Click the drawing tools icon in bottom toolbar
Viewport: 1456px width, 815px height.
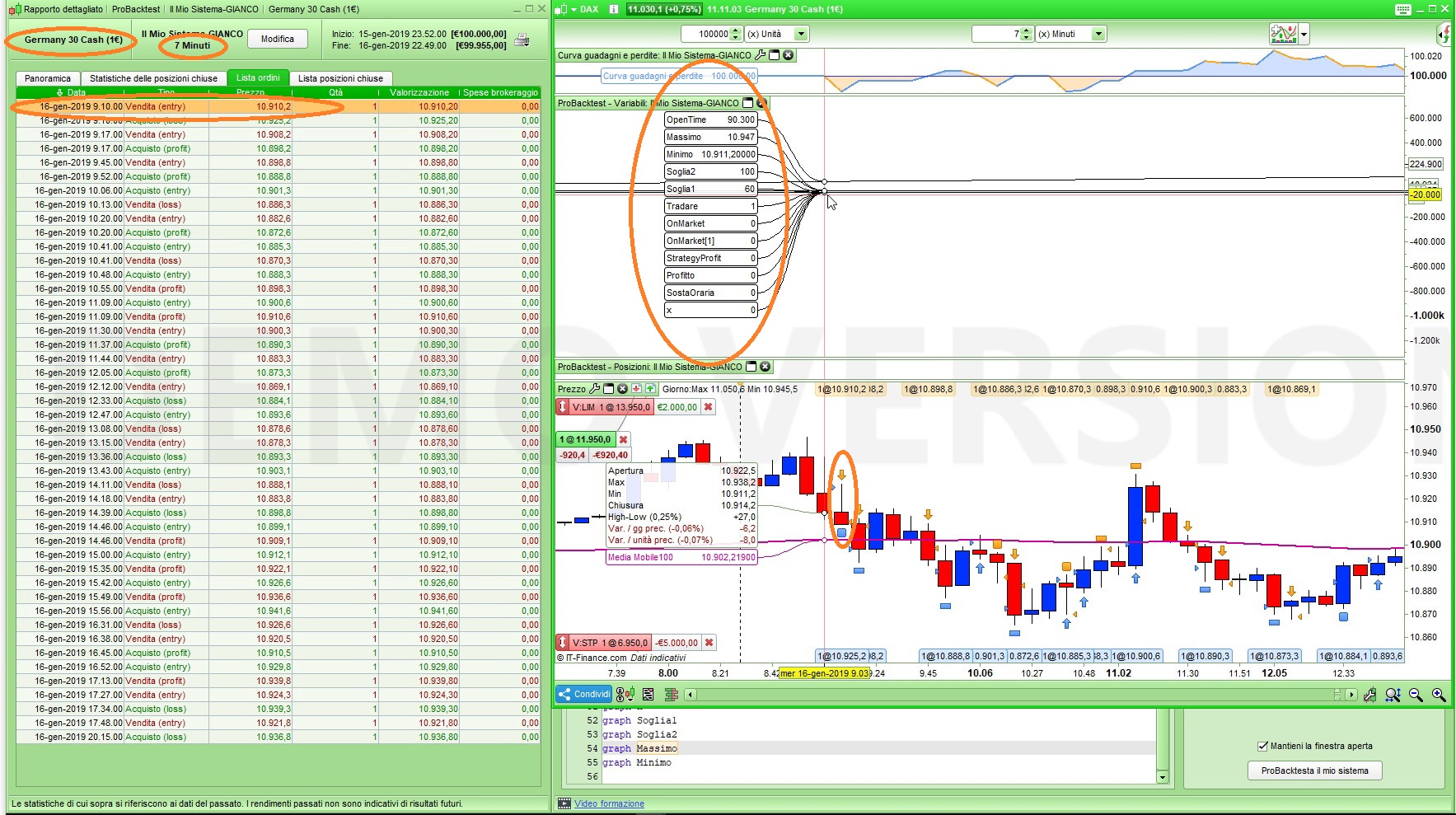pos(1369,695)
